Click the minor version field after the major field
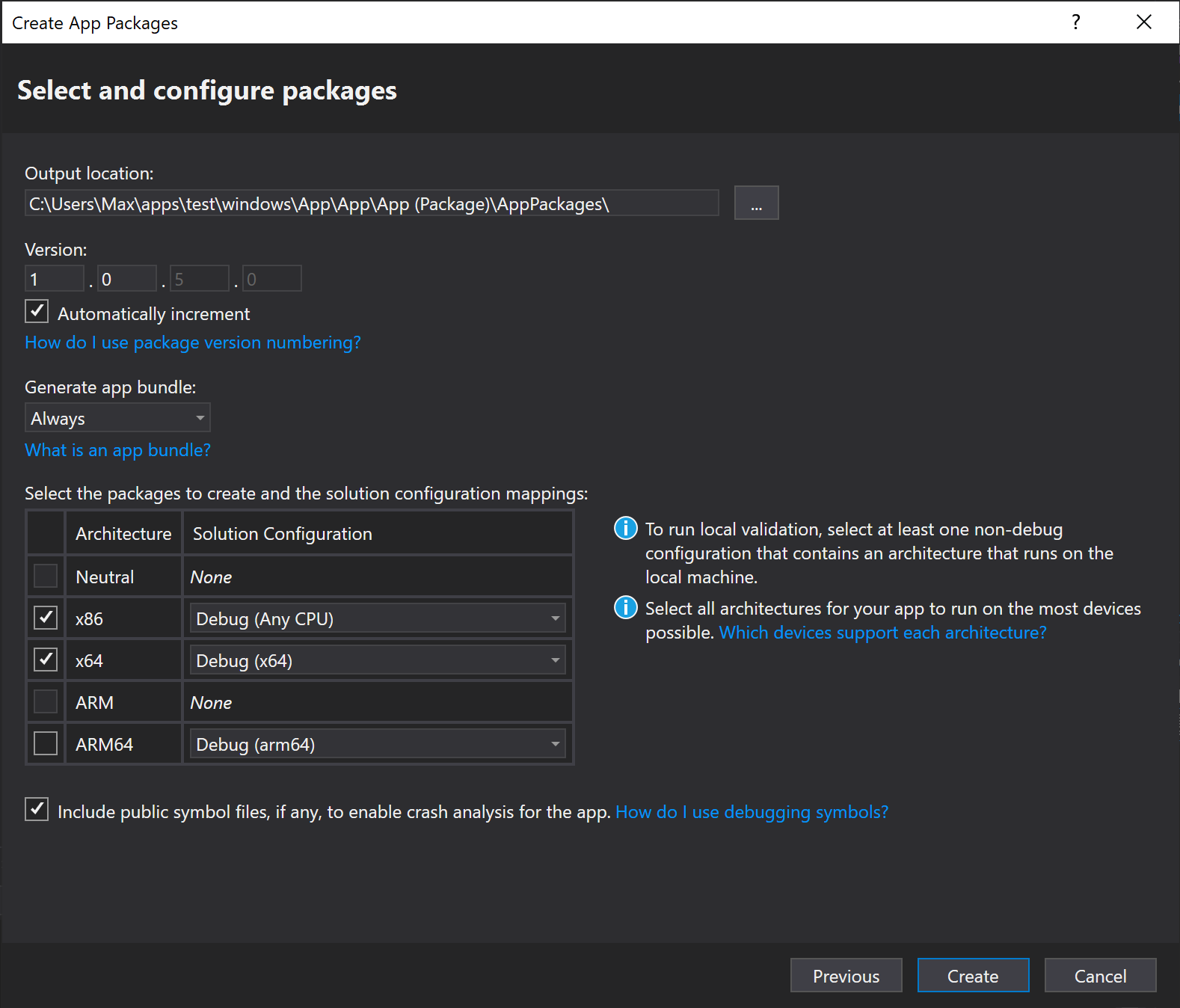 127,279
